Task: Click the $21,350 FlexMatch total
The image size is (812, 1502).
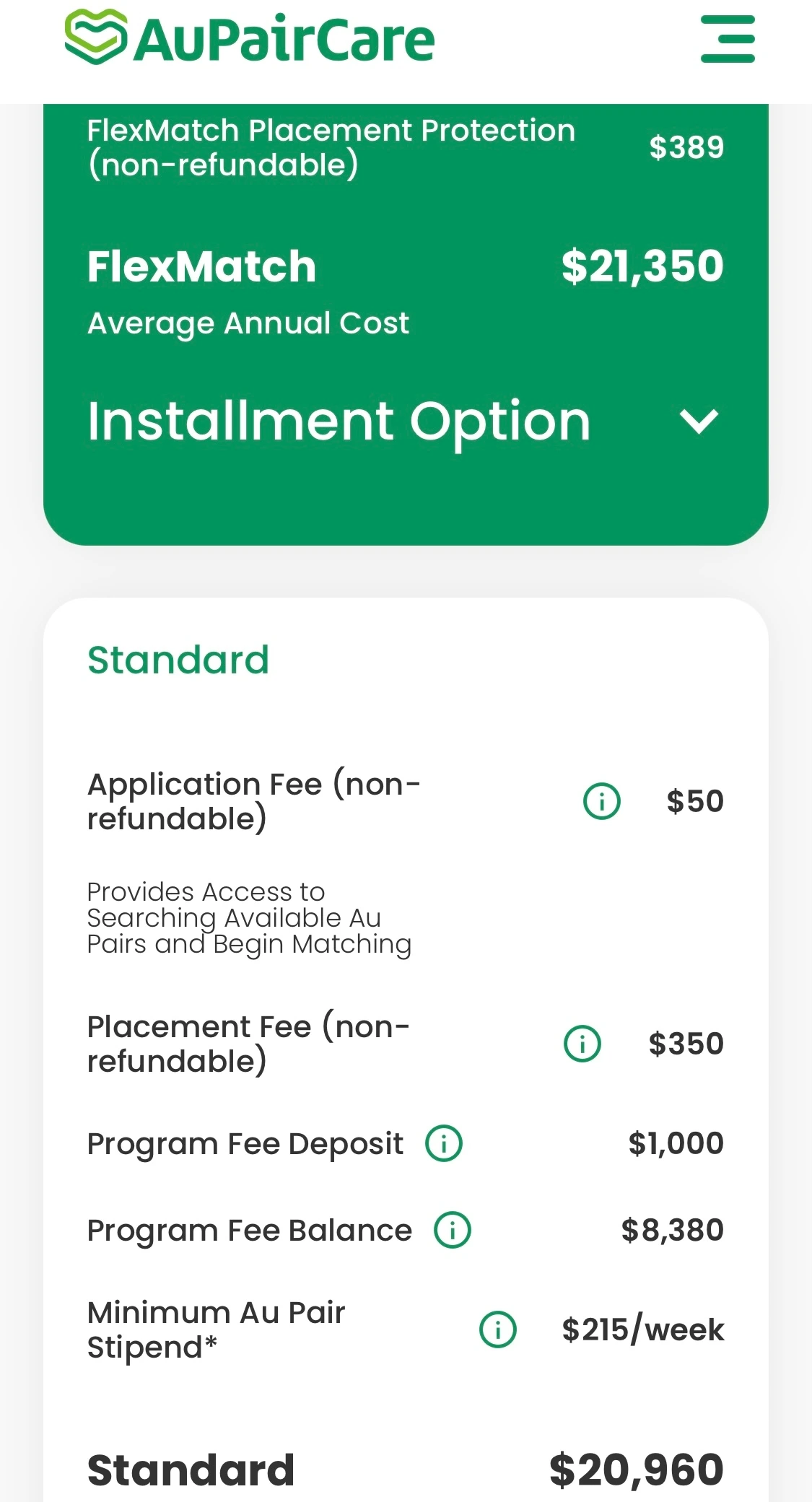Action: coord(642,266)
